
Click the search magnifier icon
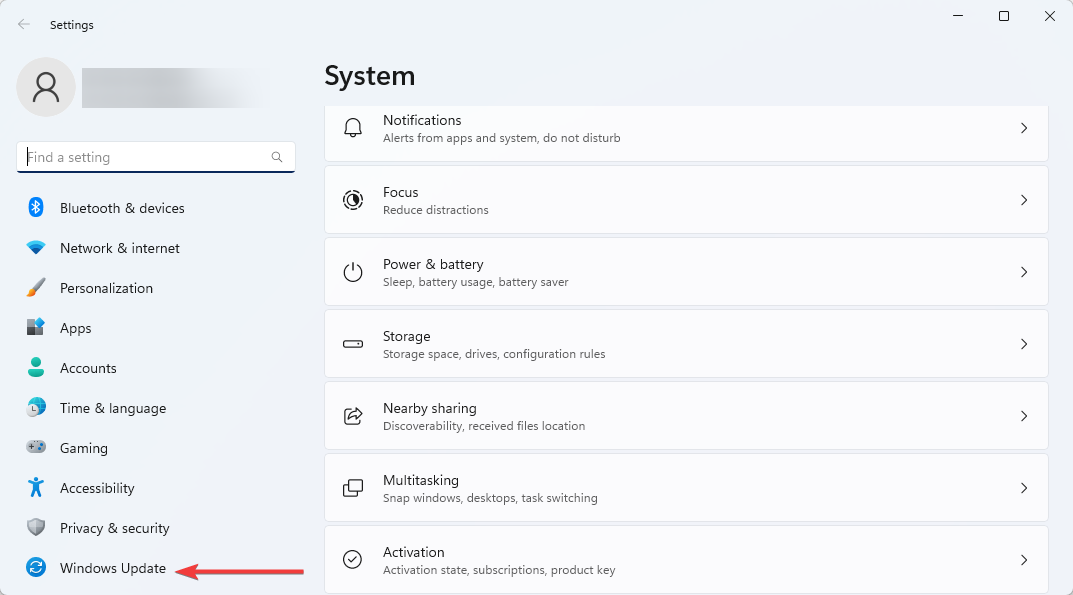pyautogui.click(x=276, y=157)
